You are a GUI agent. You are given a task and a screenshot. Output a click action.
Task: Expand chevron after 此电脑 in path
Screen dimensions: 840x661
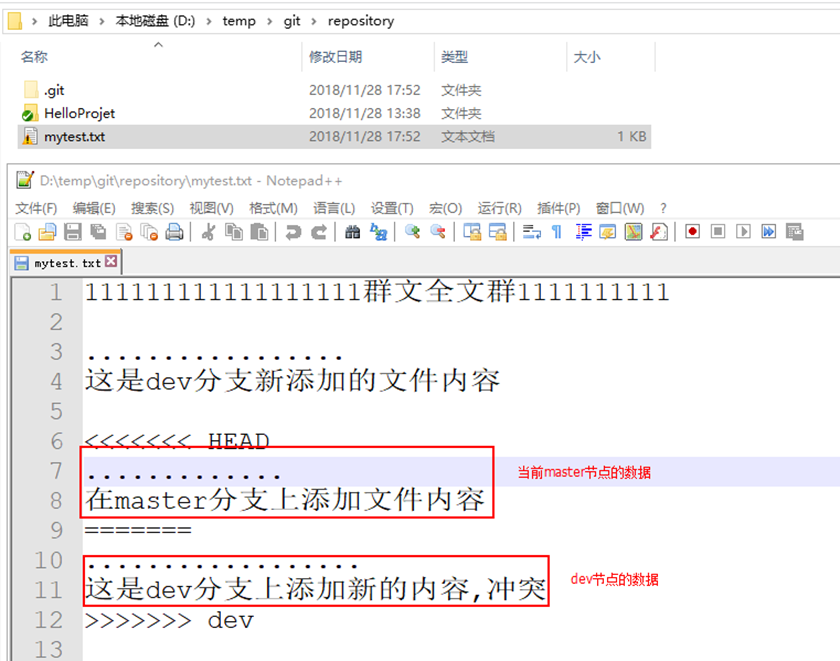101,21
